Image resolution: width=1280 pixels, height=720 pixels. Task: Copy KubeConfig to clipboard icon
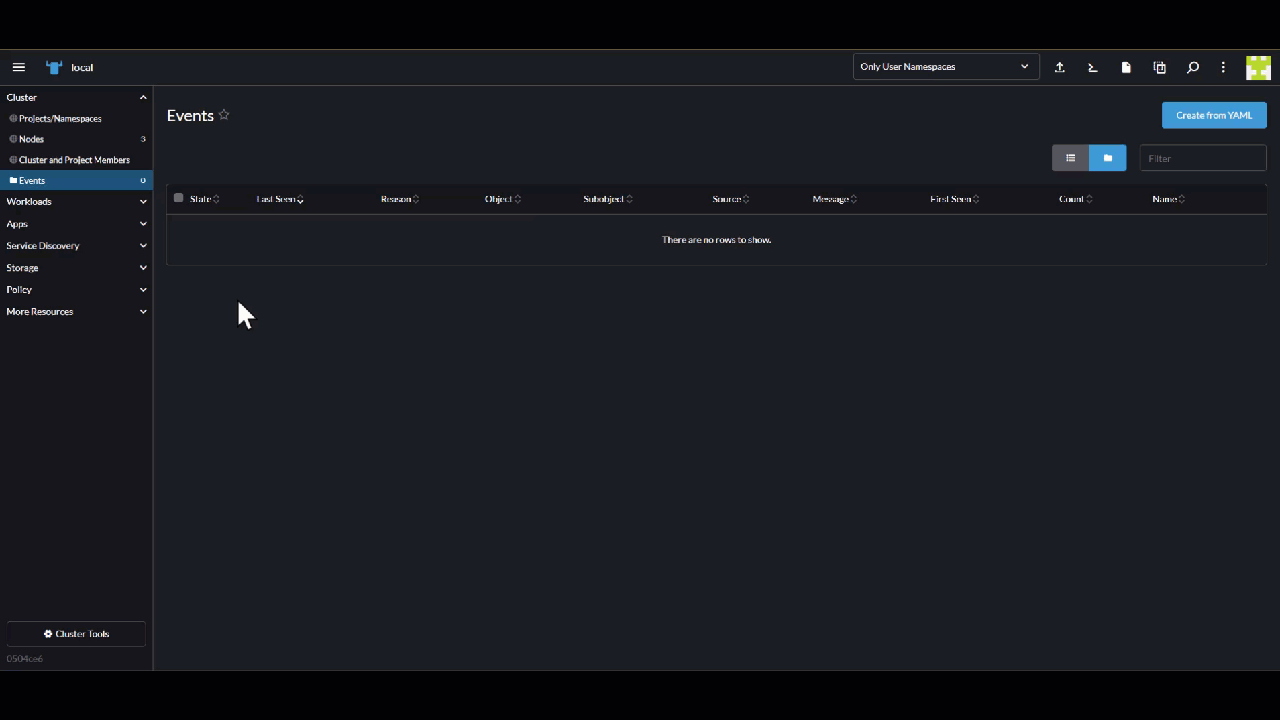point(1160,67)
